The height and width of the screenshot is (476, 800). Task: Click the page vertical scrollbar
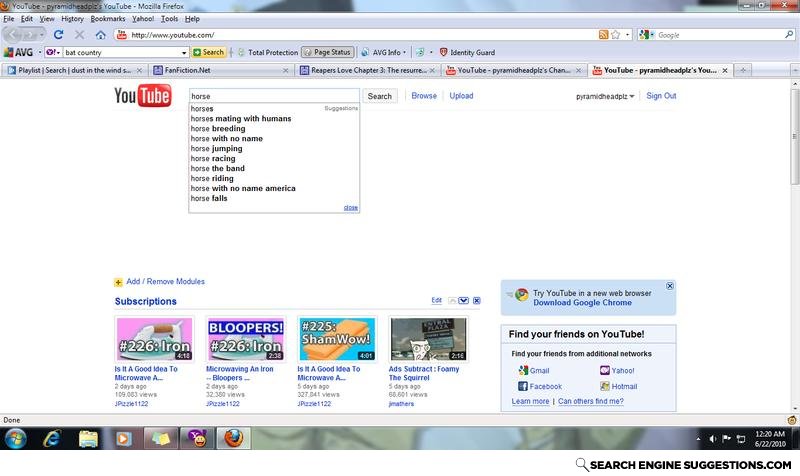795,135
